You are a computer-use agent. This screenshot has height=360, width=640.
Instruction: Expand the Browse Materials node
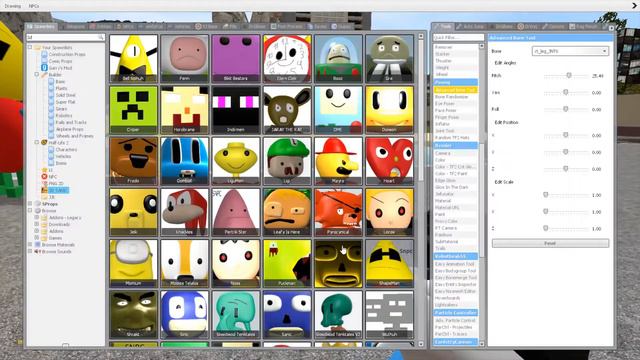(30, 244)
